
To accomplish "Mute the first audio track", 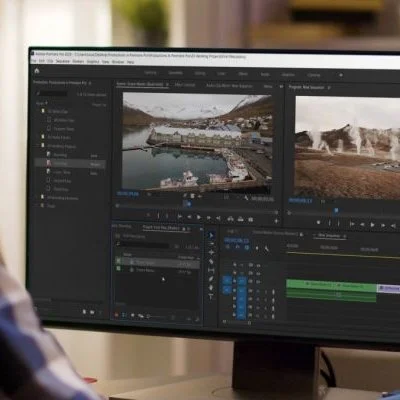I will pyautogui.click(x=258, y=291).
